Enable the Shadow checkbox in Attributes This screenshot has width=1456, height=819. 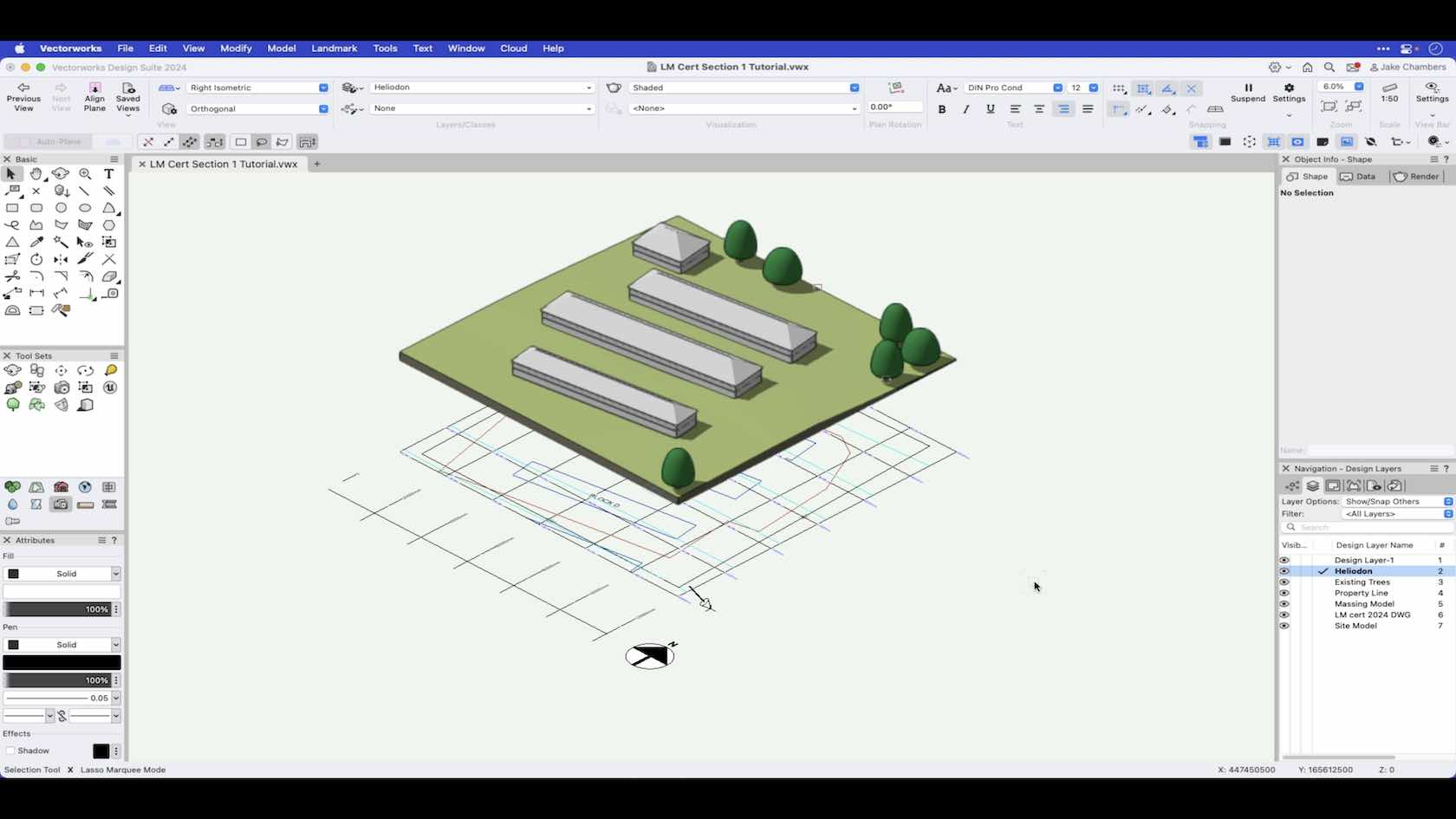click(11, 751)
